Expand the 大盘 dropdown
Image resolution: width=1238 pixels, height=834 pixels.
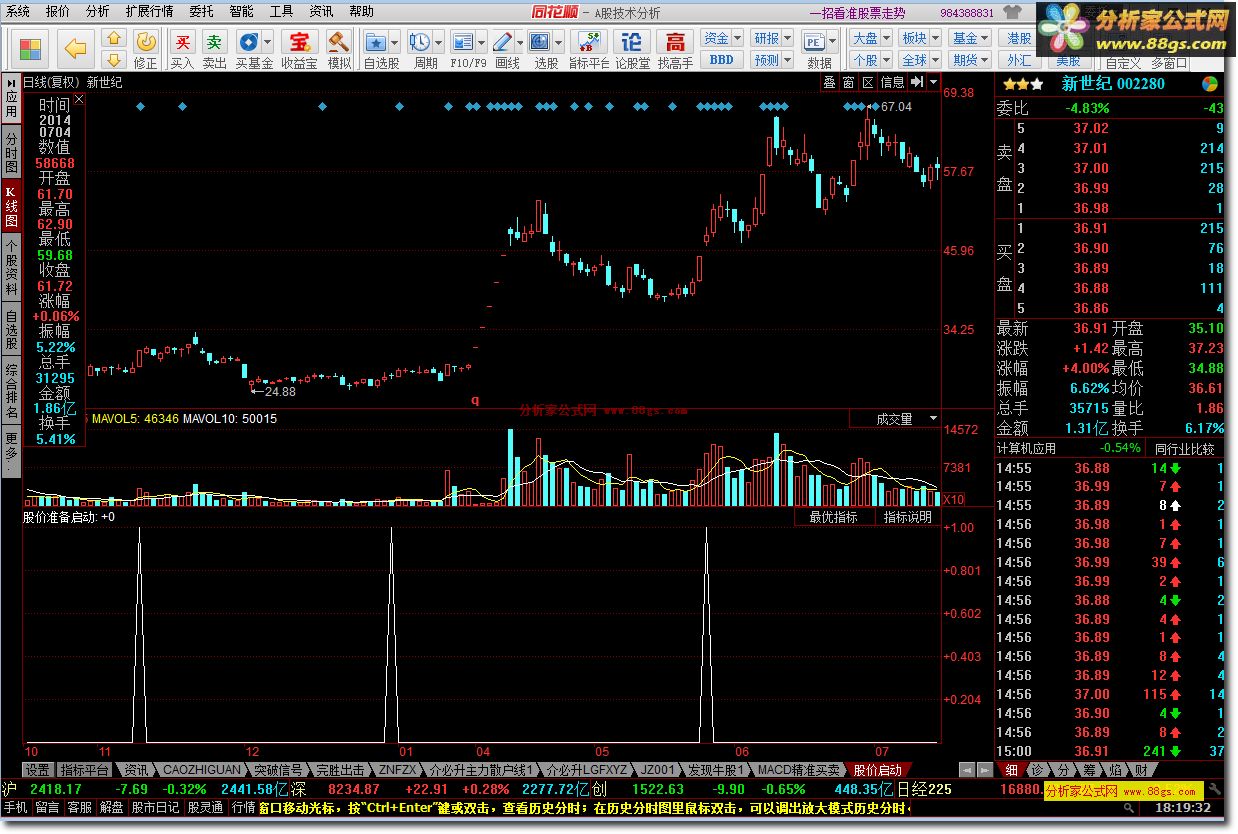[886, 38]
